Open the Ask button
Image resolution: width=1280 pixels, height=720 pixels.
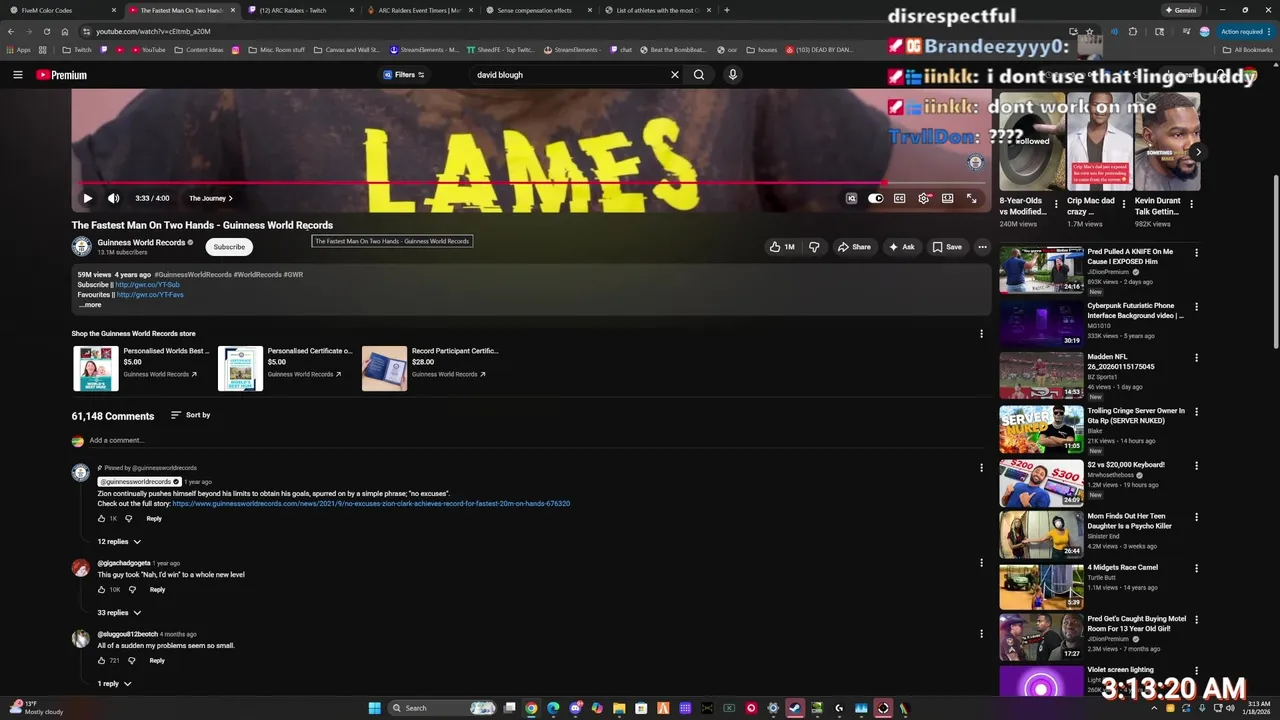(x=901, y=247)
